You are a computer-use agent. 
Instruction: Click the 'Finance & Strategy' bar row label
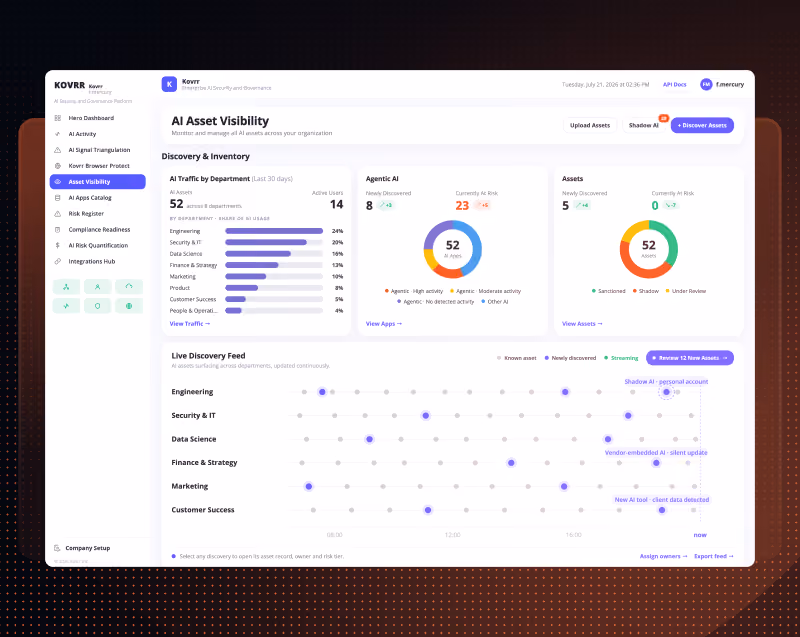[x=193, y=265]
